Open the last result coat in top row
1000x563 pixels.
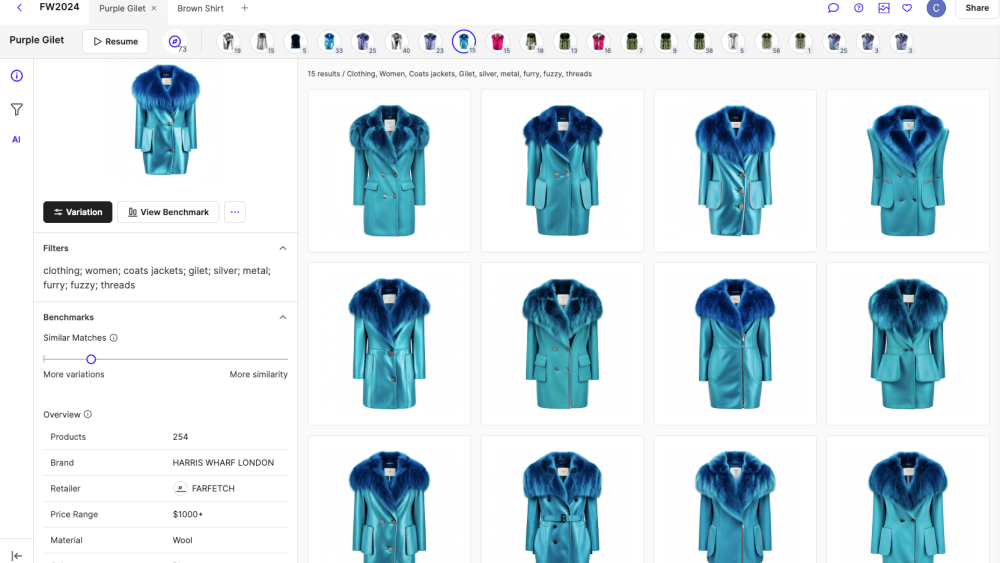[x=908, y=170]
